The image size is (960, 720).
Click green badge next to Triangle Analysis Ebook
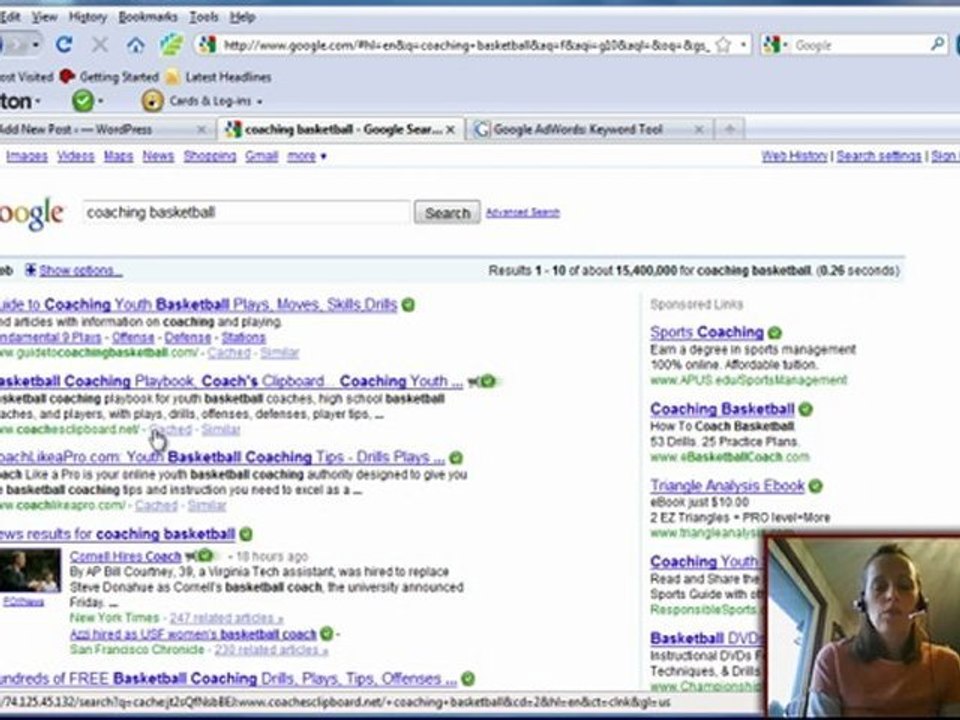point(816,486)
